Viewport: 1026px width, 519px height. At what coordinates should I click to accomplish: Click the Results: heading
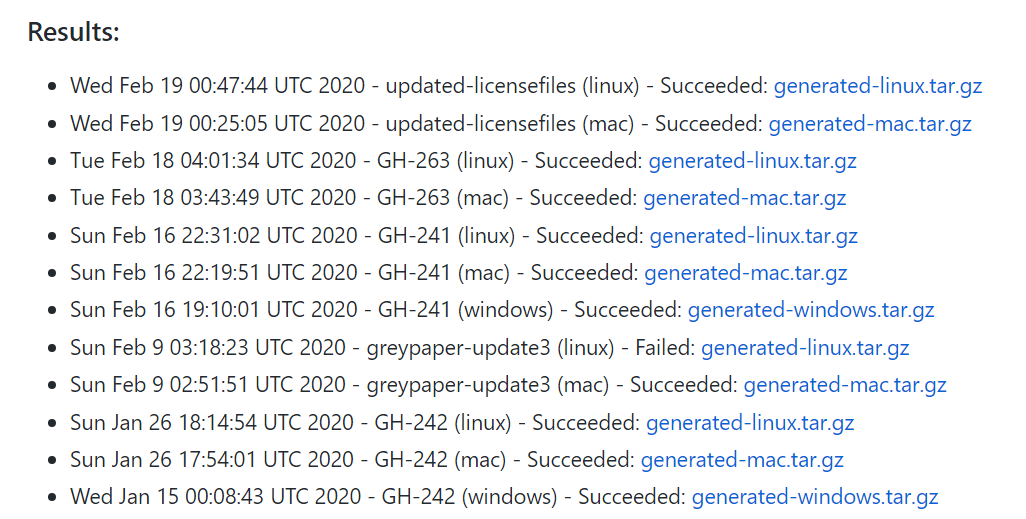pos(73,31)
